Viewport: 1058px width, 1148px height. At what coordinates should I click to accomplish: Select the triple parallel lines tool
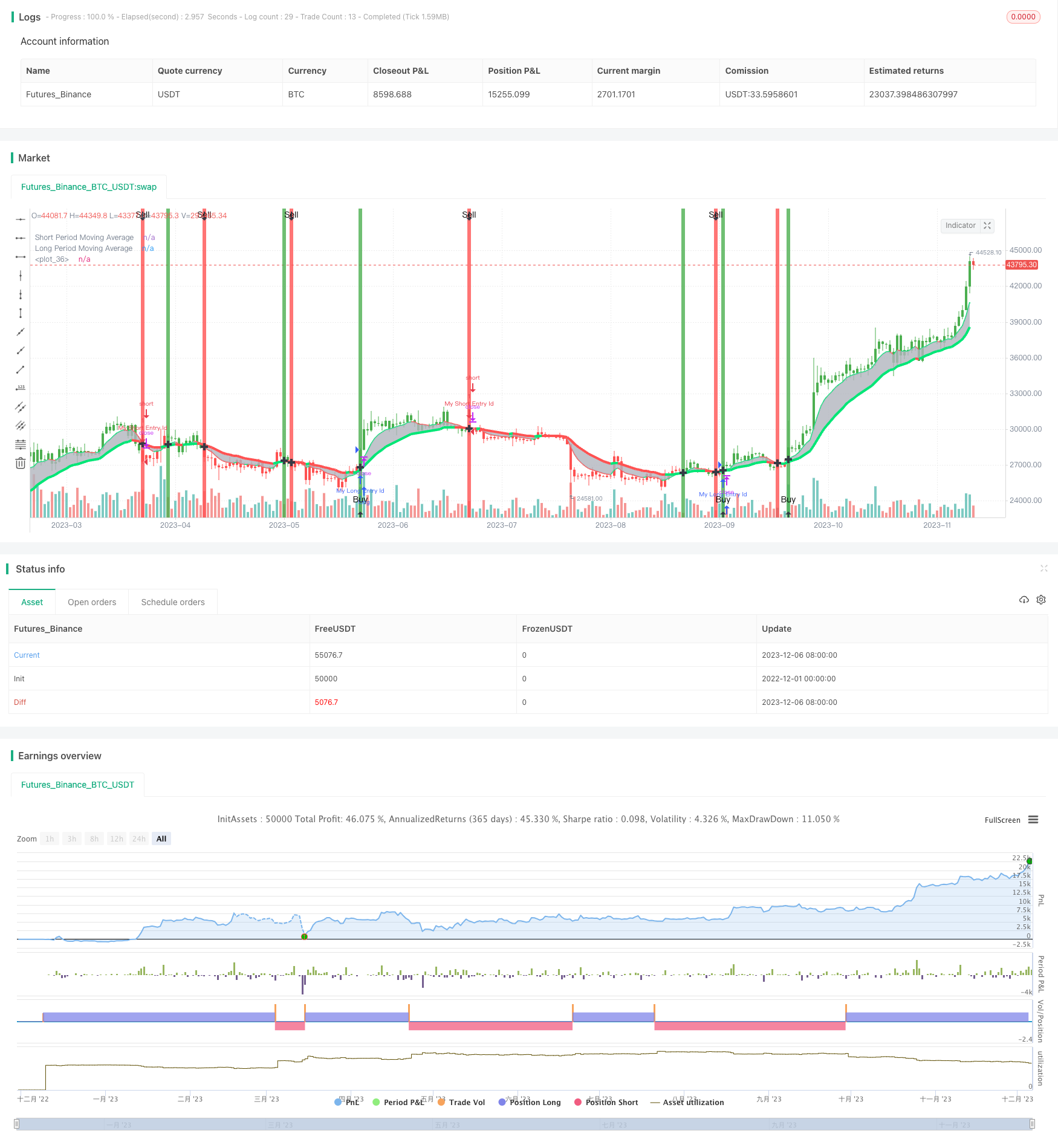click(x=21, y=426)
